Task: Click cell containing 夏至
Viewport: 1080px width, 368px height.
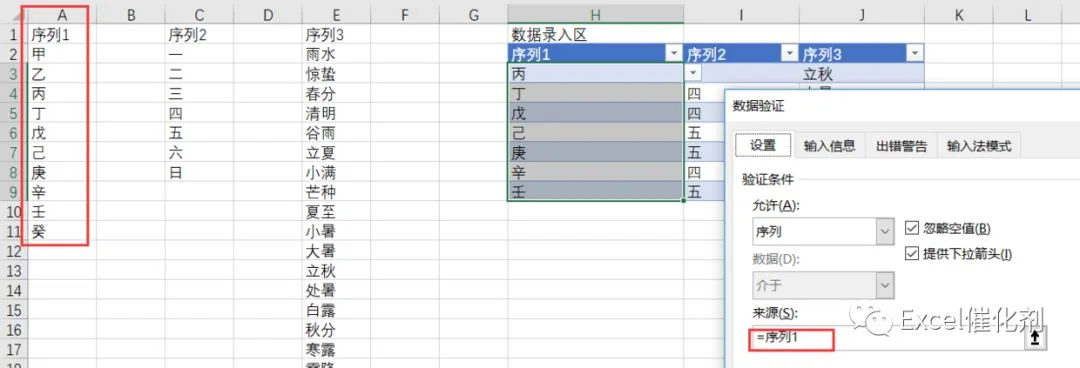Action: point(336,212)
